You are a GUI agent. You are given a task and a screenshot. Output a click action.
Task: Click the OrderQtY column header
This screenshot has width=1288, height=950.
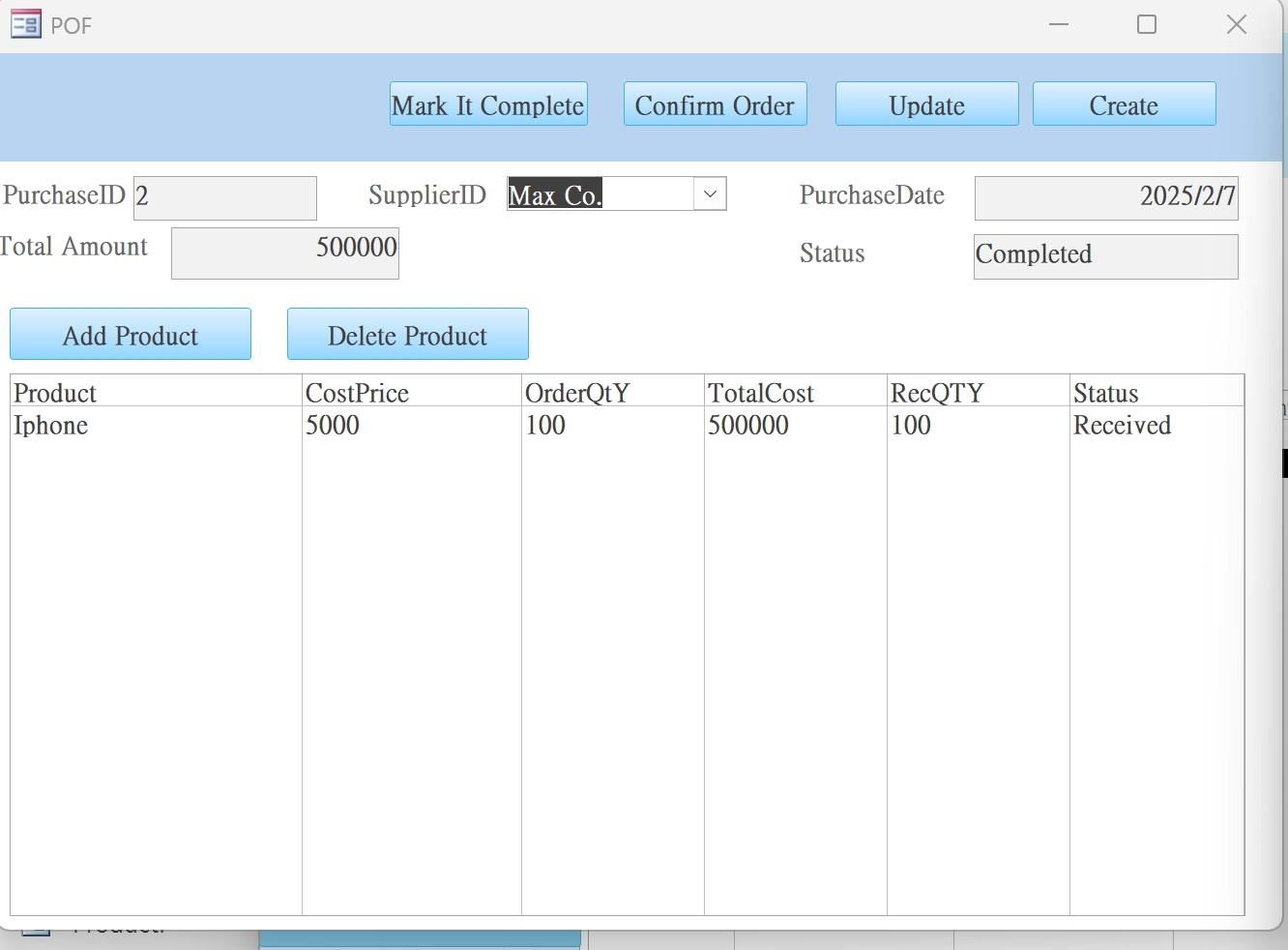coord(613,392)
